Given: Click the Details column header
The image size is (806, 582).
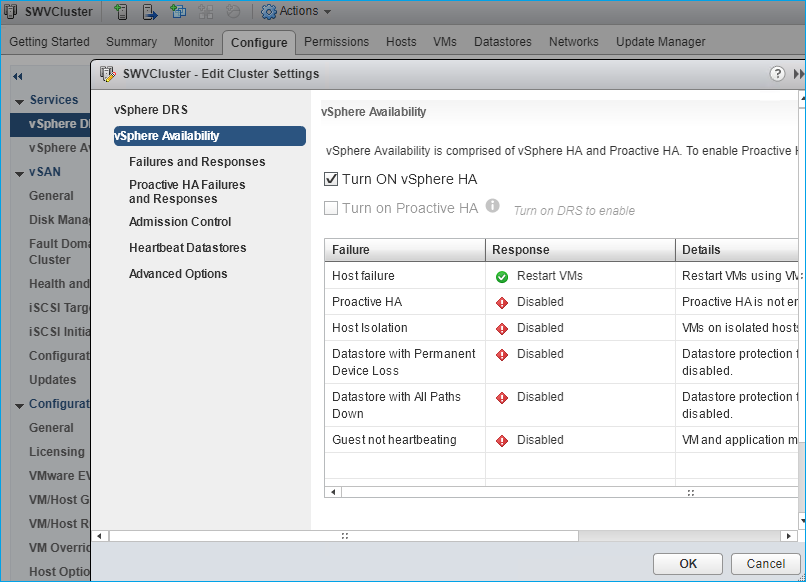Looking at the screenshot, I should pos(737,250).
